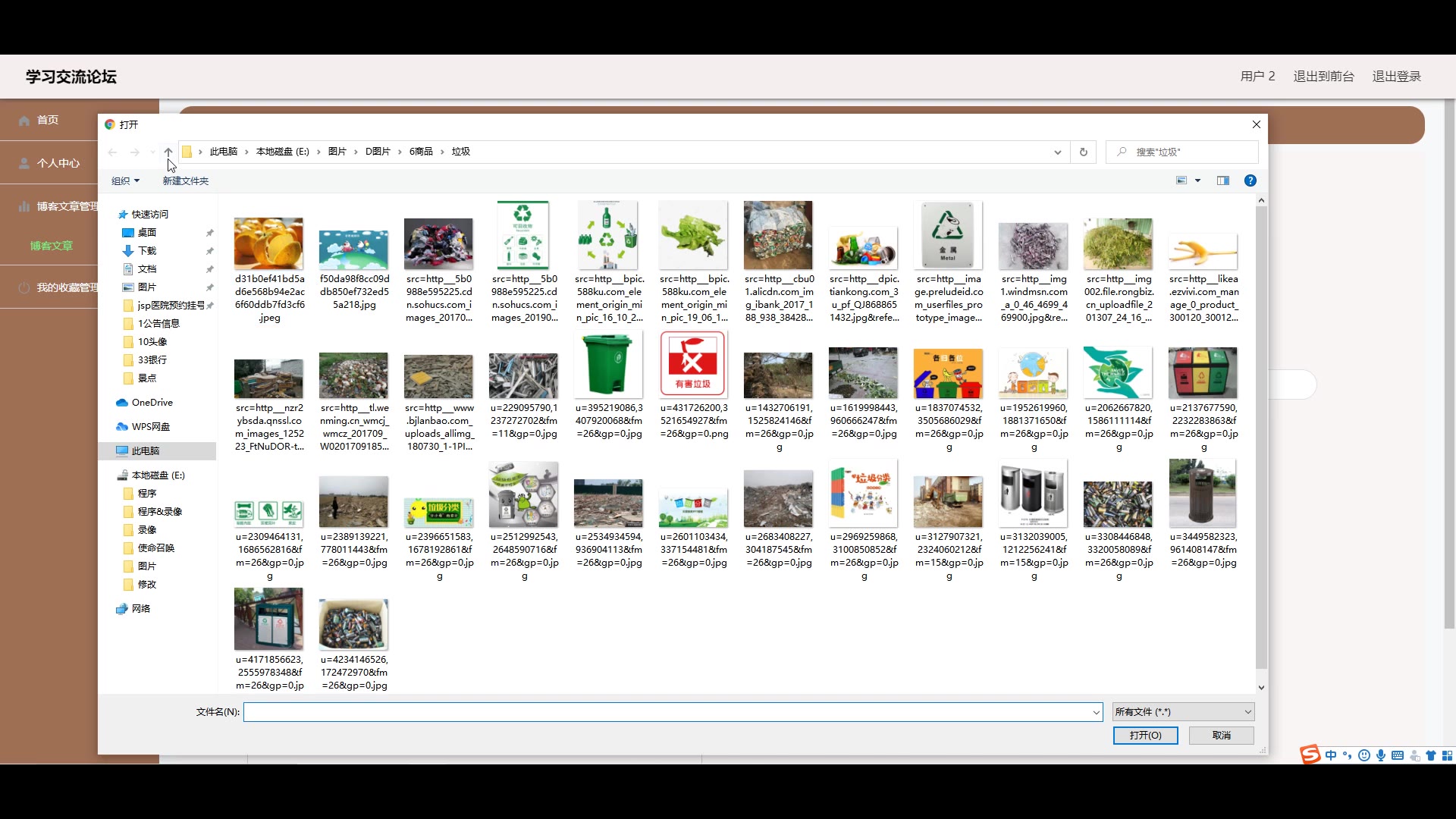Viewport: 1456px width, 819px height.
Task: Click the OneDrive cloud icon in sidebar
Action: [122, 403]
